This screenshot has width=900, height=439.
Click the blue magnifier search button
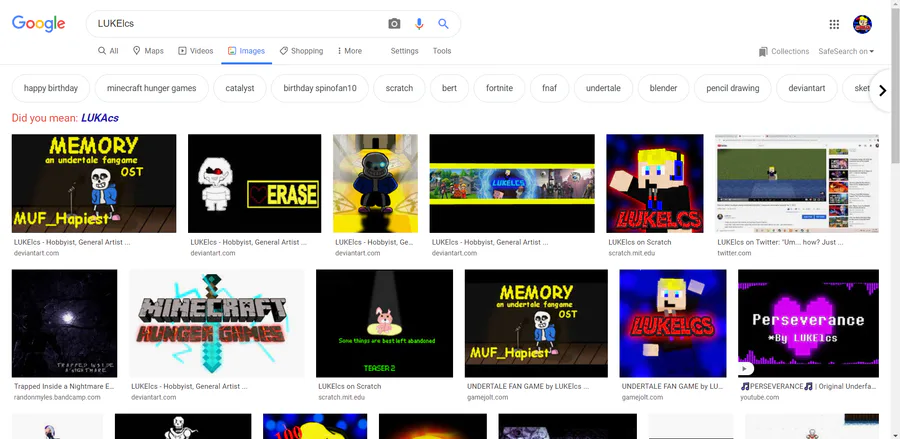(x=443, y=24)
